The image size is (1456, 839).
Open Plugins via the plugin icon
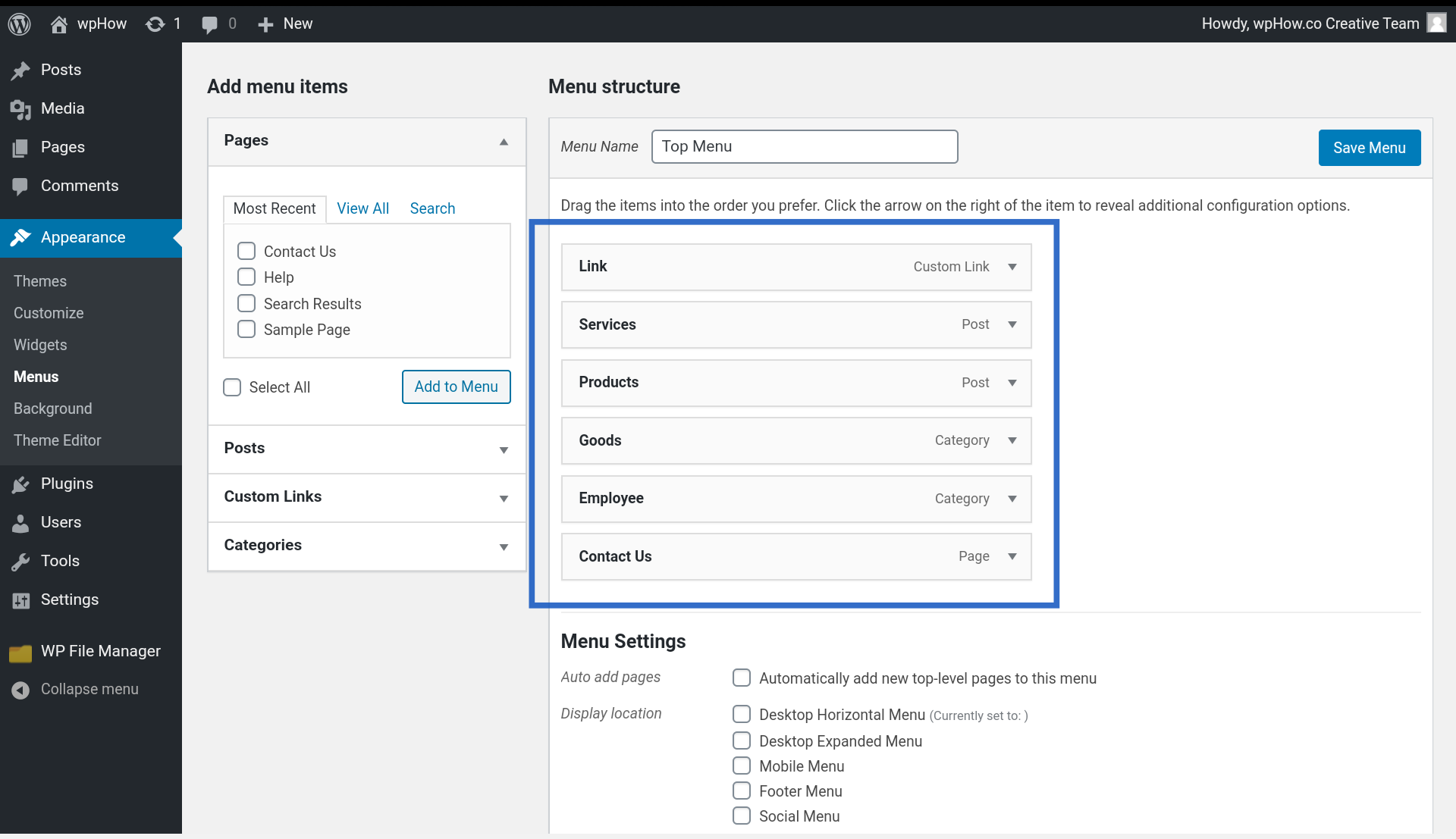pyautogui.click(x=20, y=484)
